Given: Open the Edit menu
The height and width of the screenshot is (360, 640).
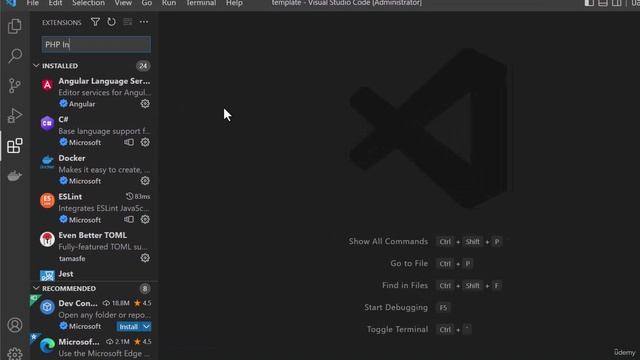Looking at the screenshot, I should 55,3.
